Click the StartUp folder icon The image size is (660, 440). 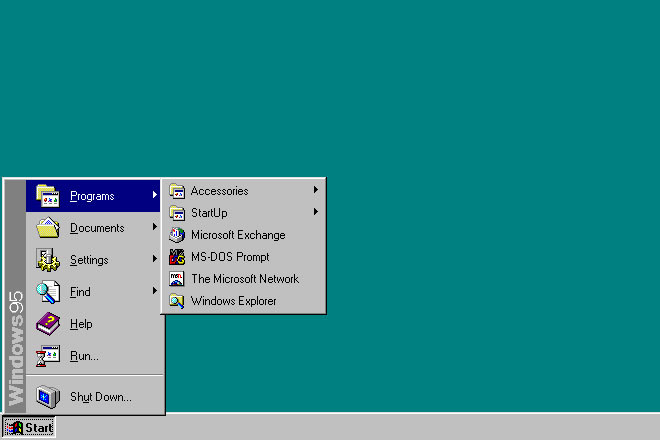tap(177, 213)
